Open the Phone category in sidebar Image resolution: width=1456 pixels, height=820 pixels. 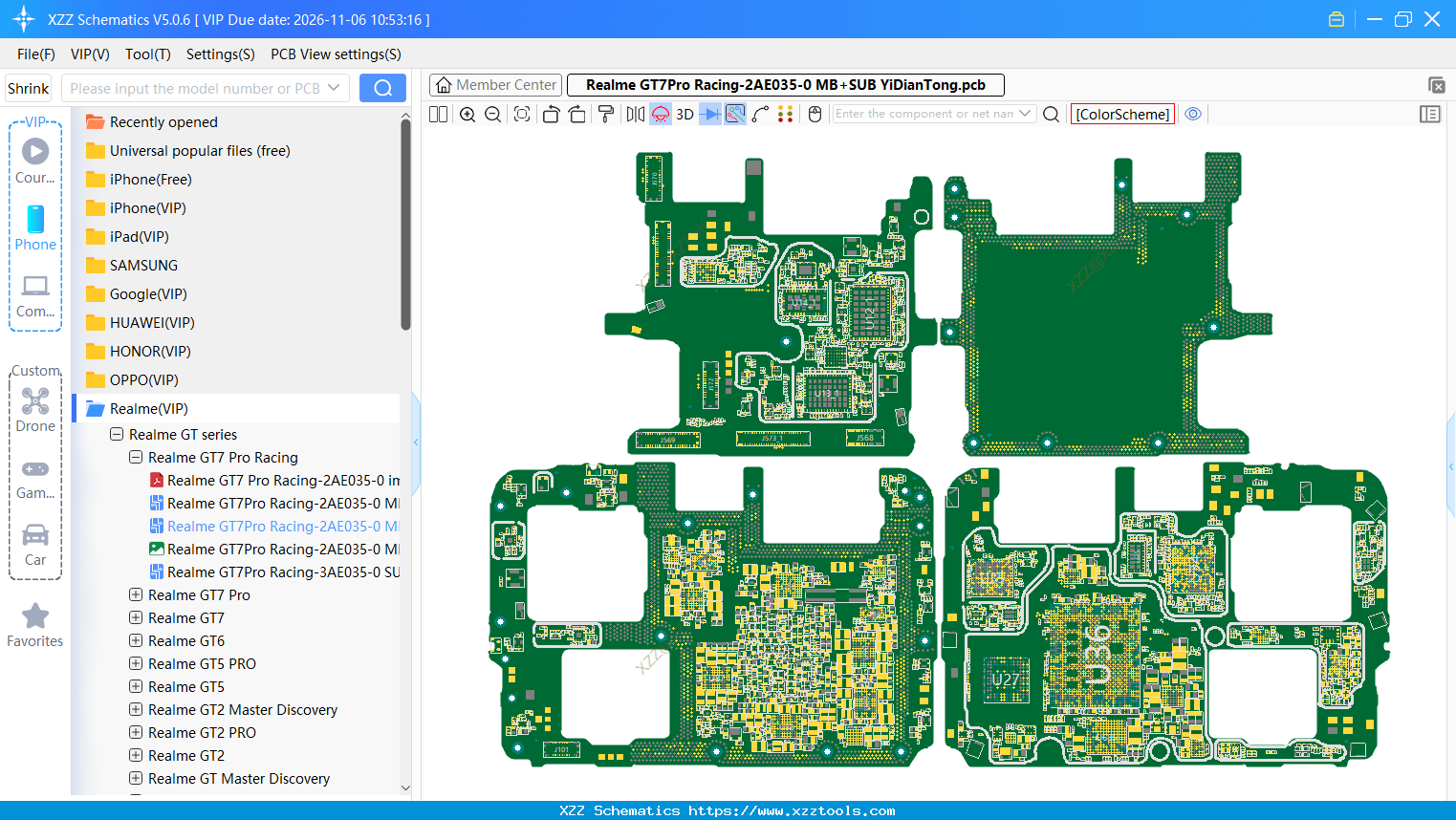[x=35, y=228]
